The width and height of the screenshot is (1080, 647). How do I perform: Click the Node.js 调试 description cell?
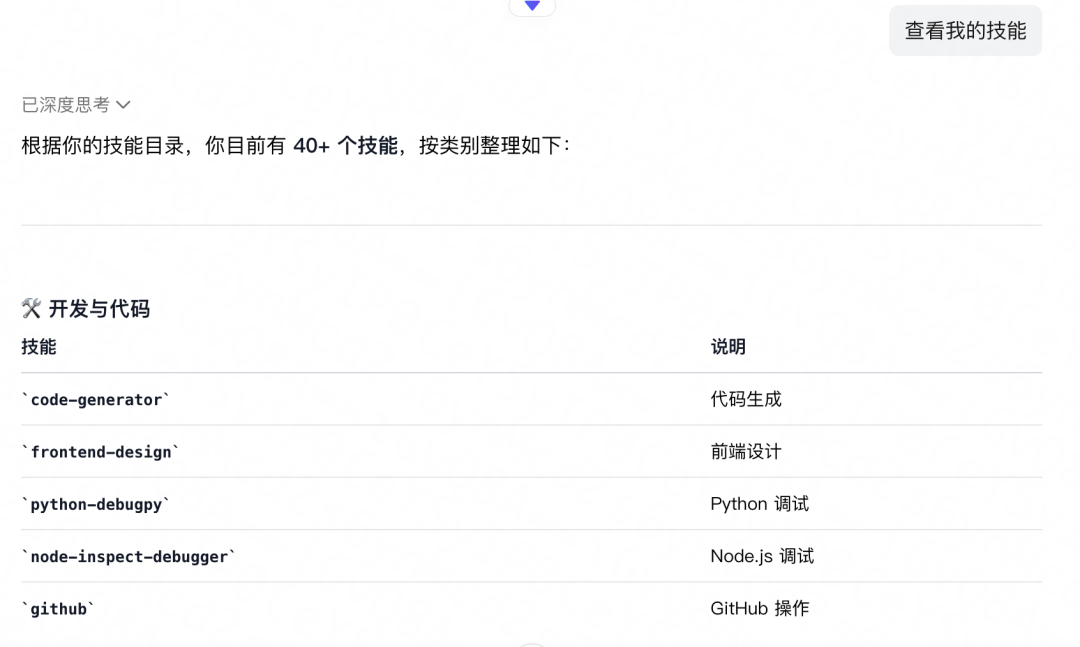tap(762, 557)
